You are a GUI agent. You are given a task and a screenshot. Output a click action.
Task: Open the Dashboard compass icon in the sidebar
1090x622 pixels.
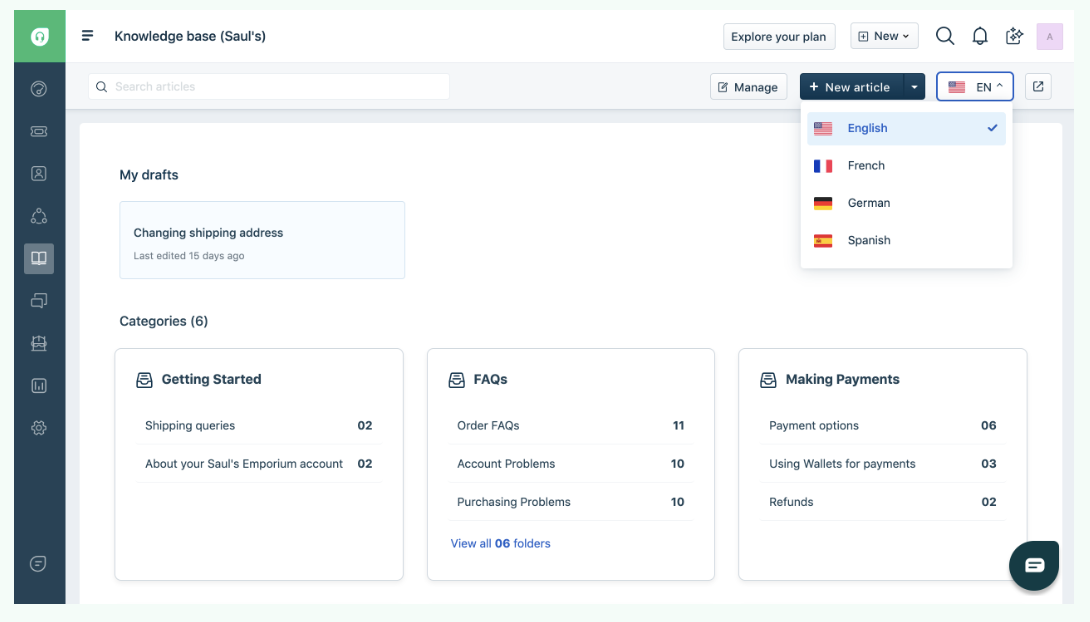coord(38,88)
